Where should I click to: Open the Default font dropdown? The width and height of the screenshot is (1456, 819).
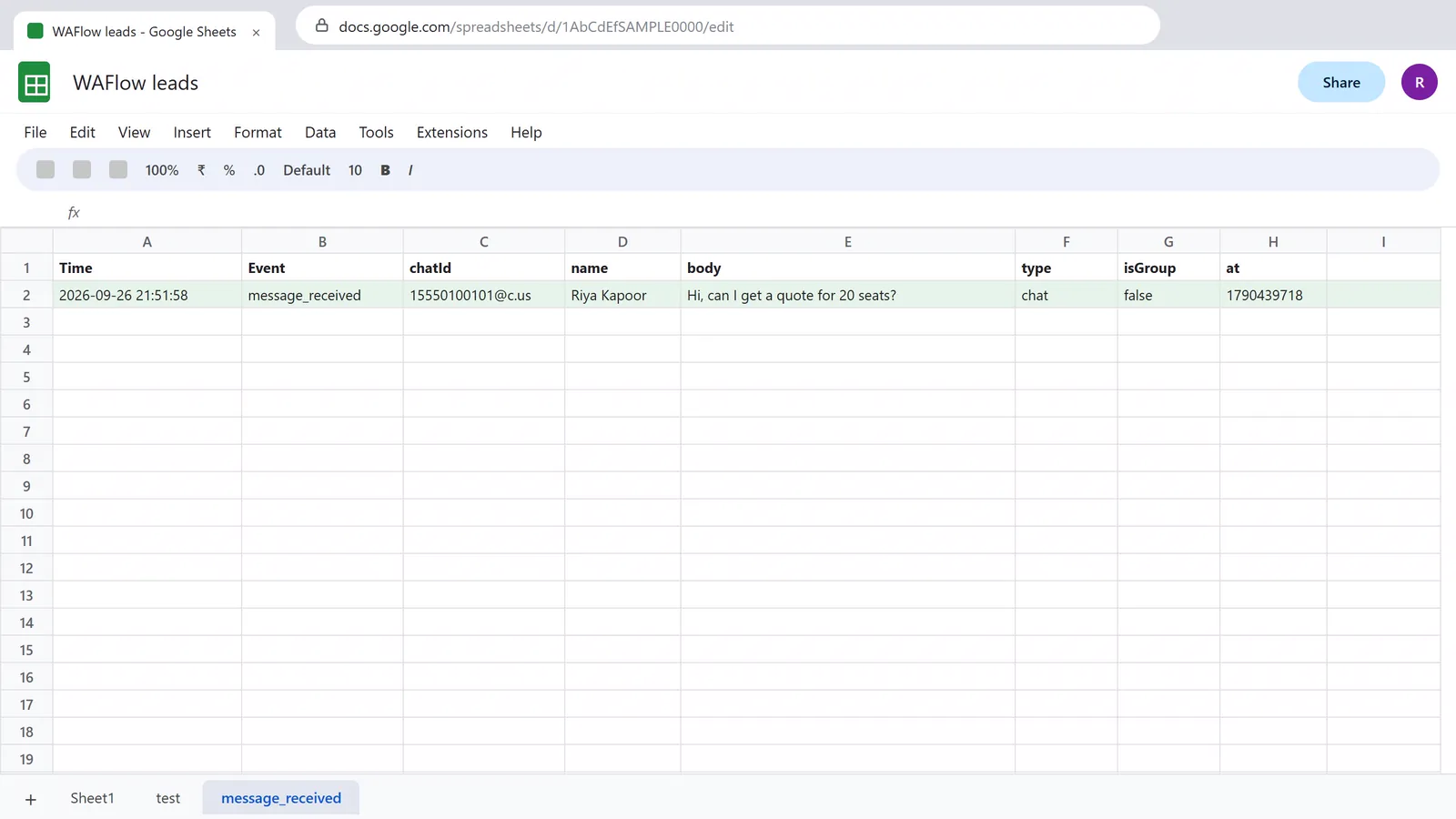[307, 170]
